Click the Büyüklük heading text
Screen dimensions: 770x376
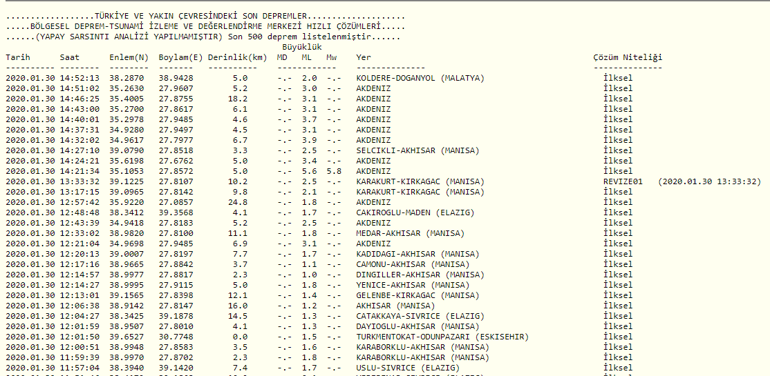(x=302, y=47)
